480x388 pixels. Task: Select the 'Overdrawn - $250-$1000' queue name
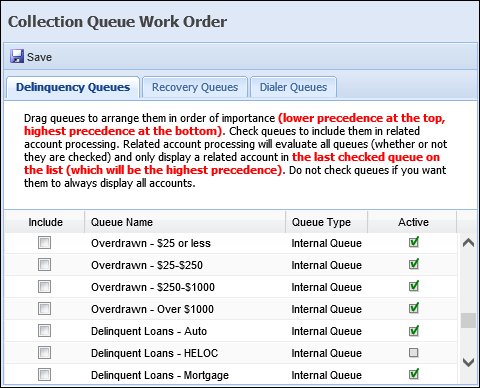point(153,287)
